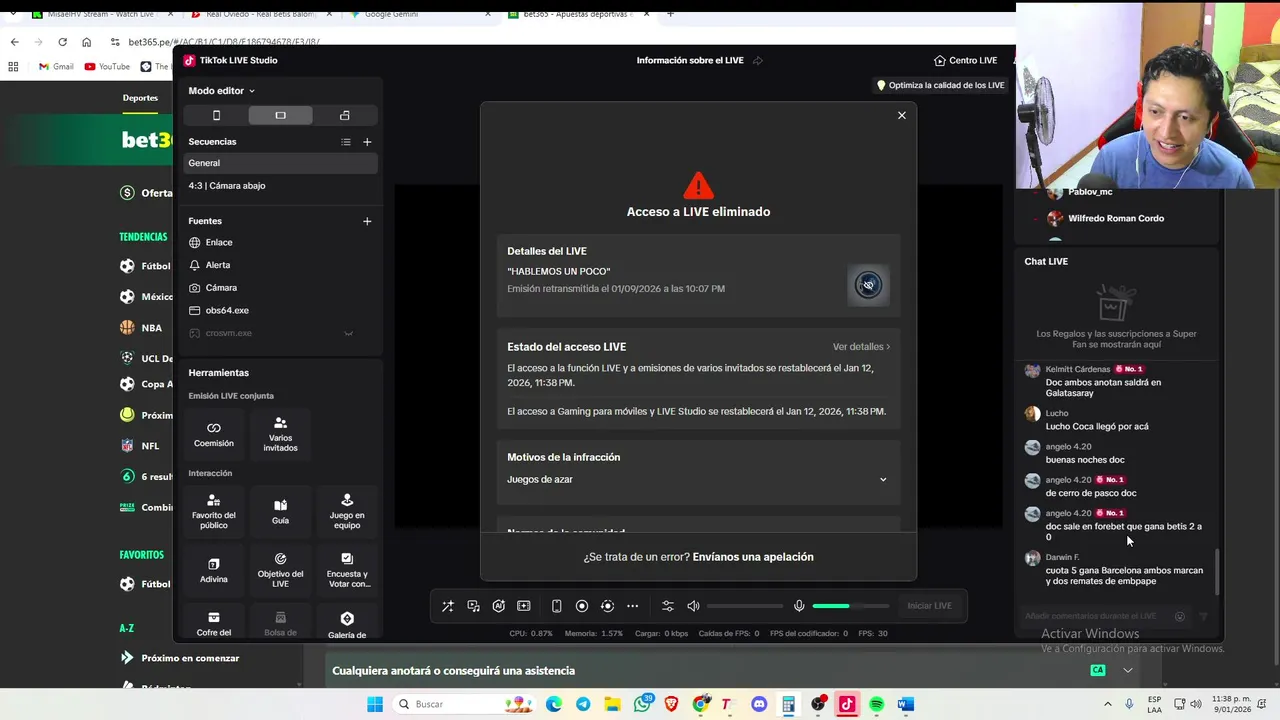
Task: Collapse the bet365 green banner chevron
Action: [x=1127, y=671]
